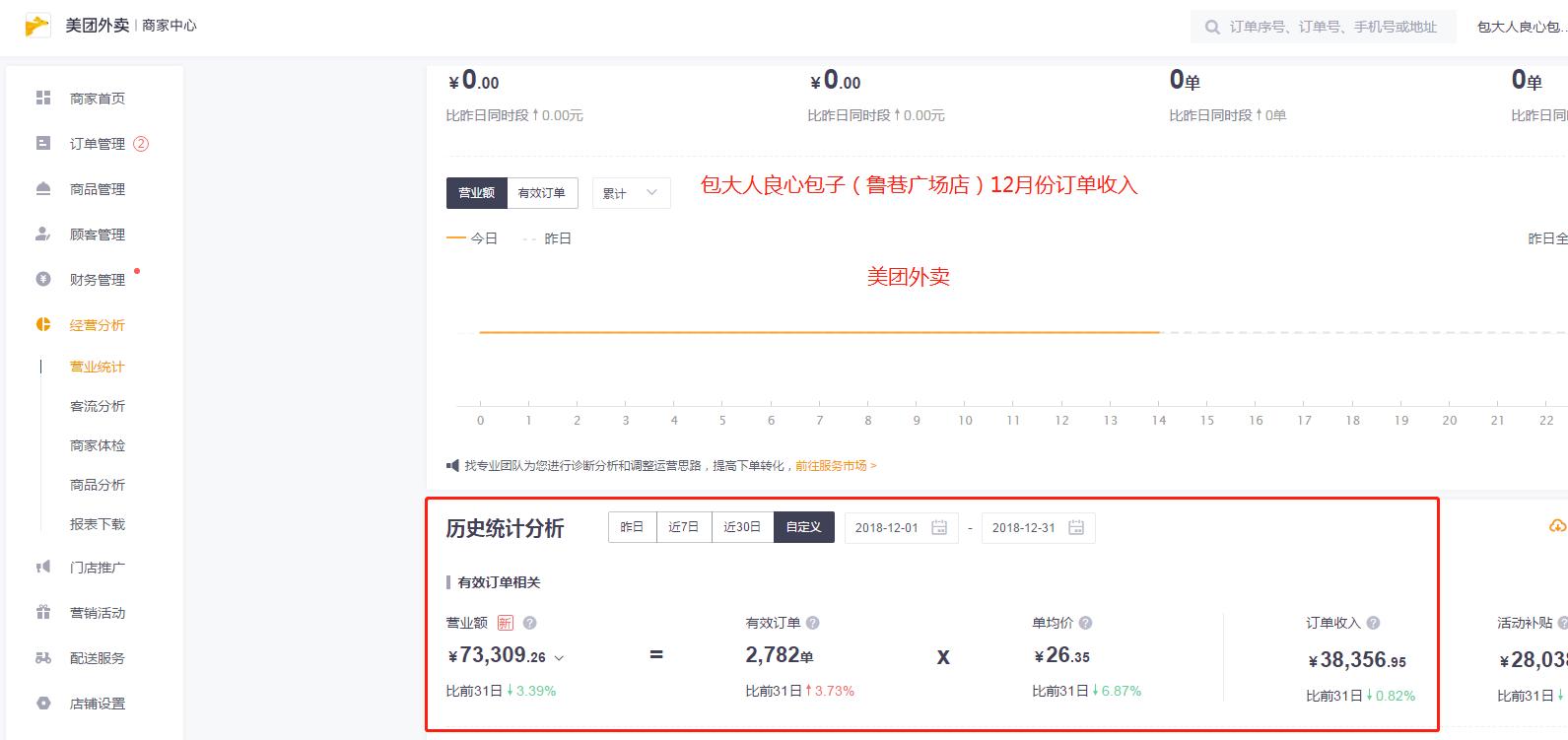
Task: Click the 历史统计分析 heading
Action: [x=505, y=528]
